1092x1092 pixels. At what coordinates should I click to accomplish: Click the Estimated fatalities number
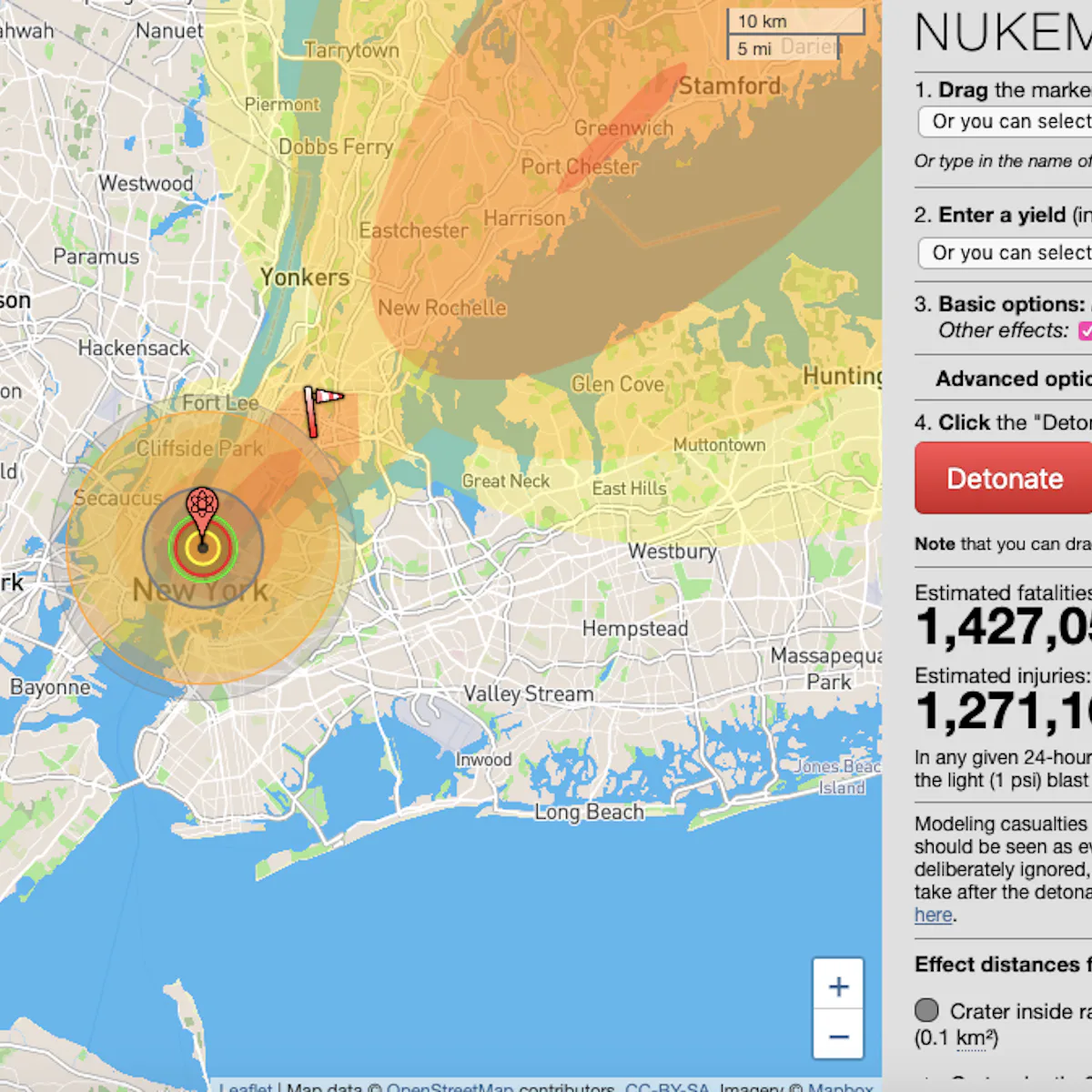coord(1004,628)
